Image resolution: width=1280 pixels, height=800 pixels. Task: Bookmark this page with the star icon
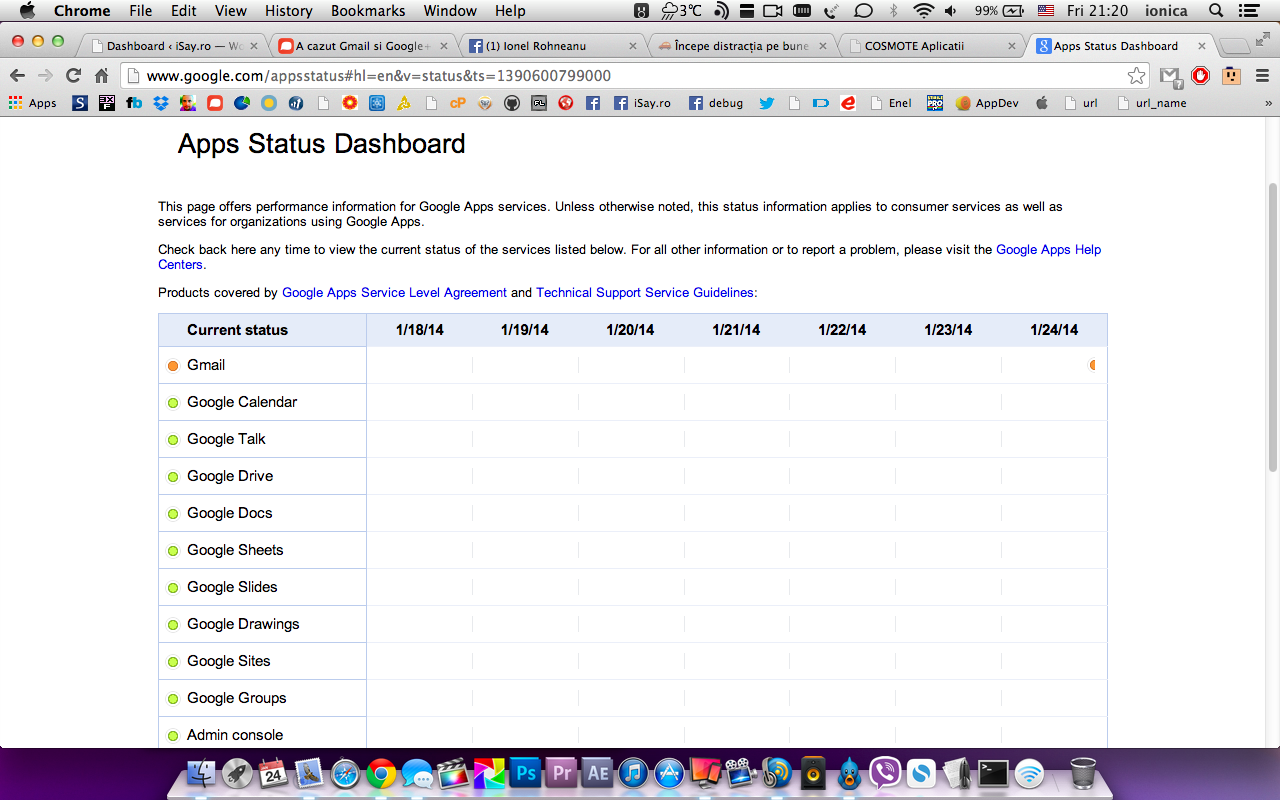[1136, 76]
